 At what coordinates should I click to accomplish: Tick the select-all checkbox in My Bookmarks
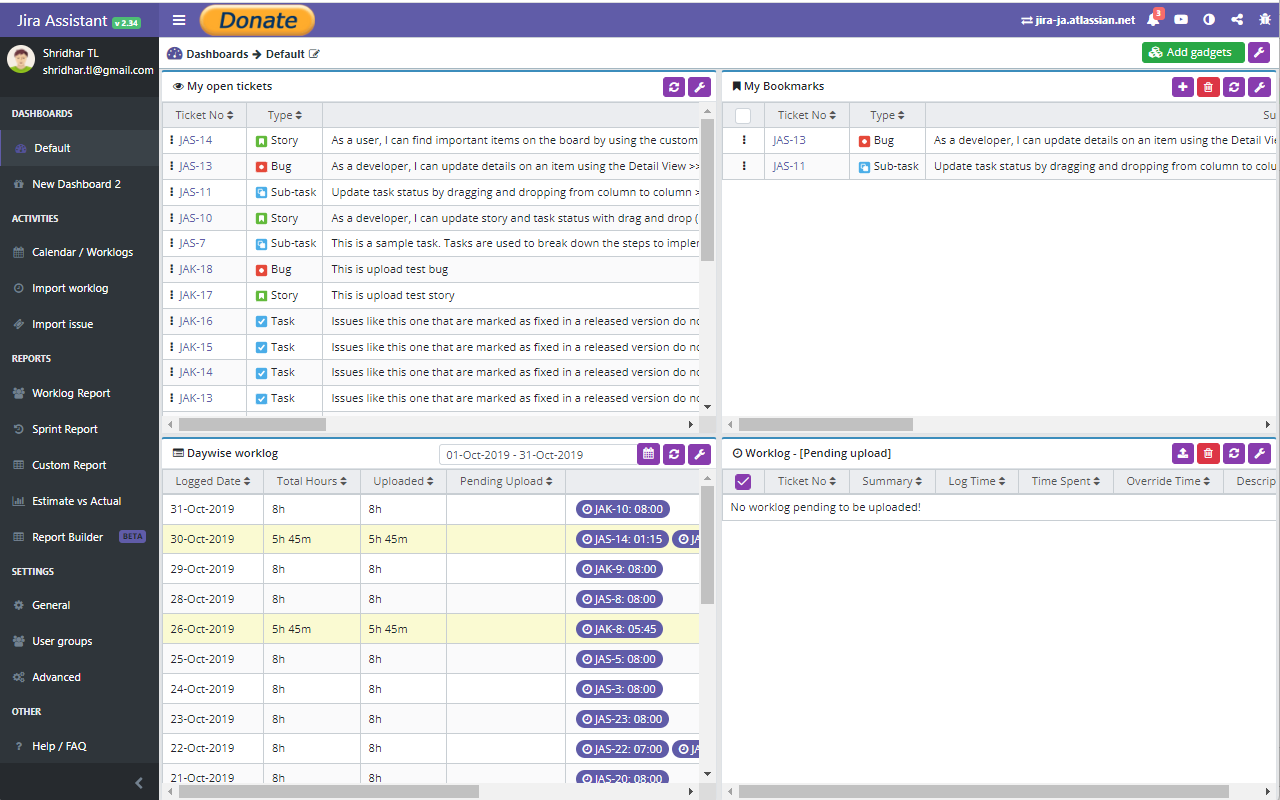click(x=743, y=116)
